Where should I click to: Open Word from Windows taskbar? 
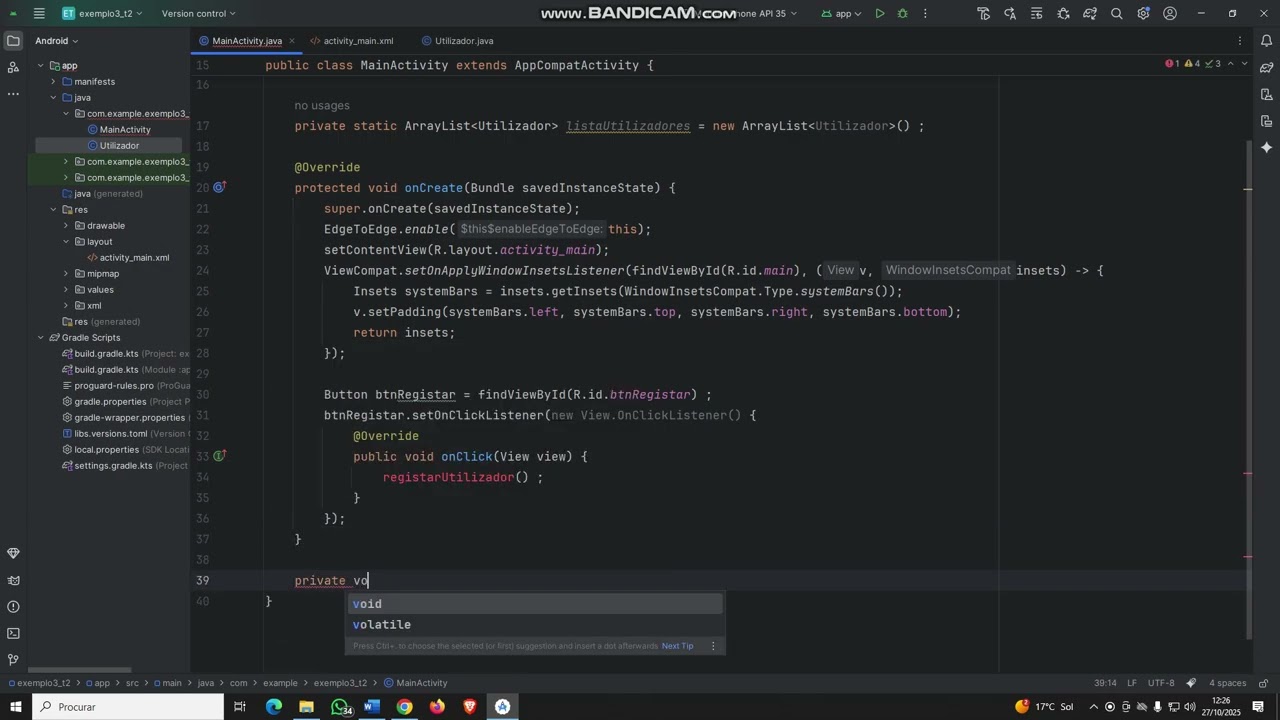(x=372, y=707)
